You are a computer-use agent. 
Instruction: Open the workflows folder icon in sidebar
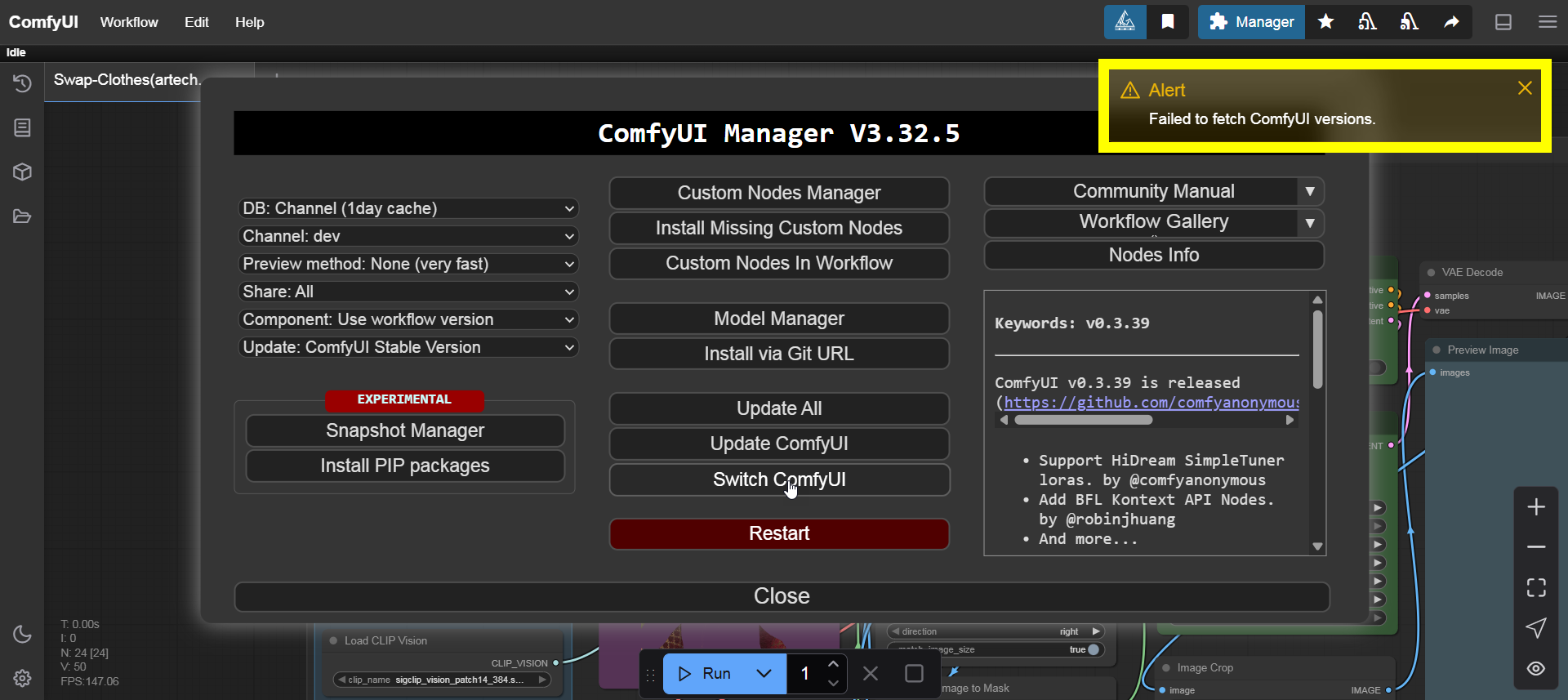22,216
